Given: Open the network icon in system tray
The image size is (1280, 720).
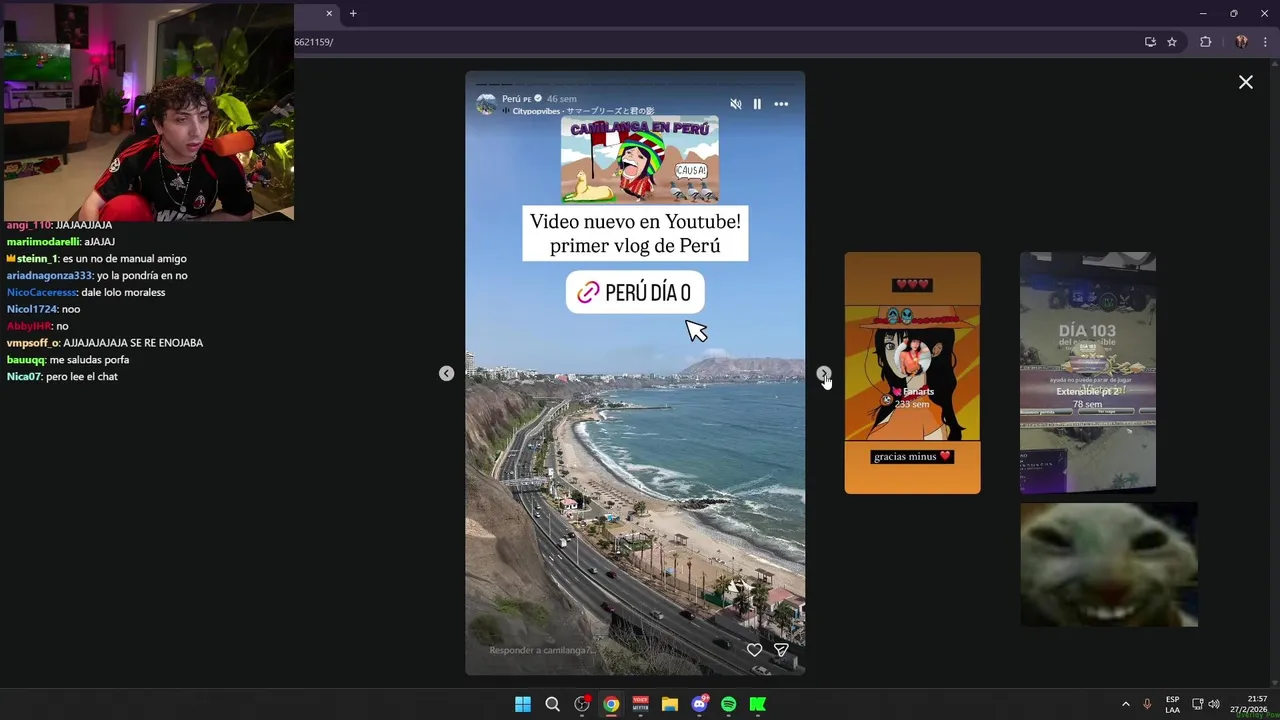Looking at the screenshot, I should [x=1197, y=704].
